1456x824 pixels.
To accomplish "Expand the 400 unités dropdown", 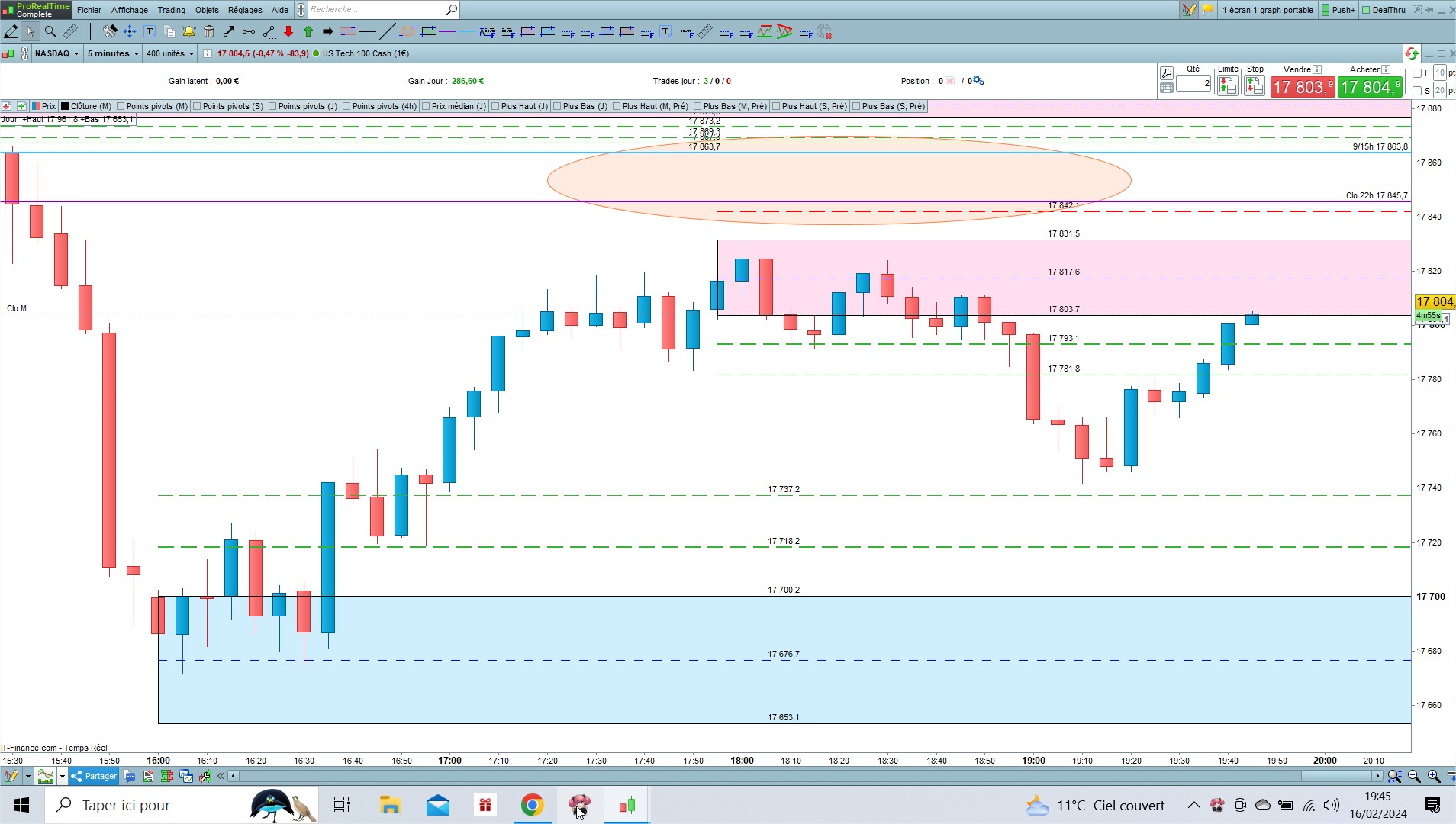I will coord(170,53).
